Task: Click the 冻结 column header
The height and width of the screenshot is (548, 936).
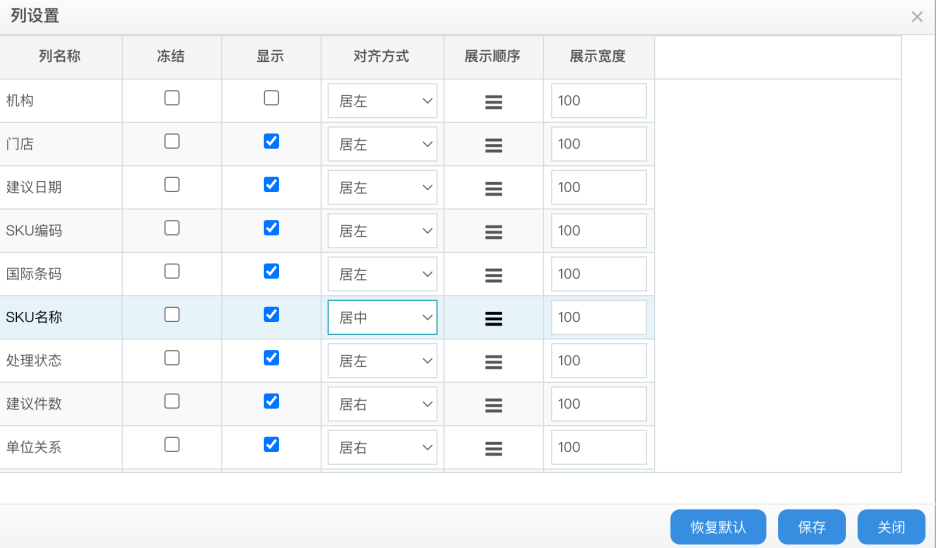Action: [x=172, y=57]
